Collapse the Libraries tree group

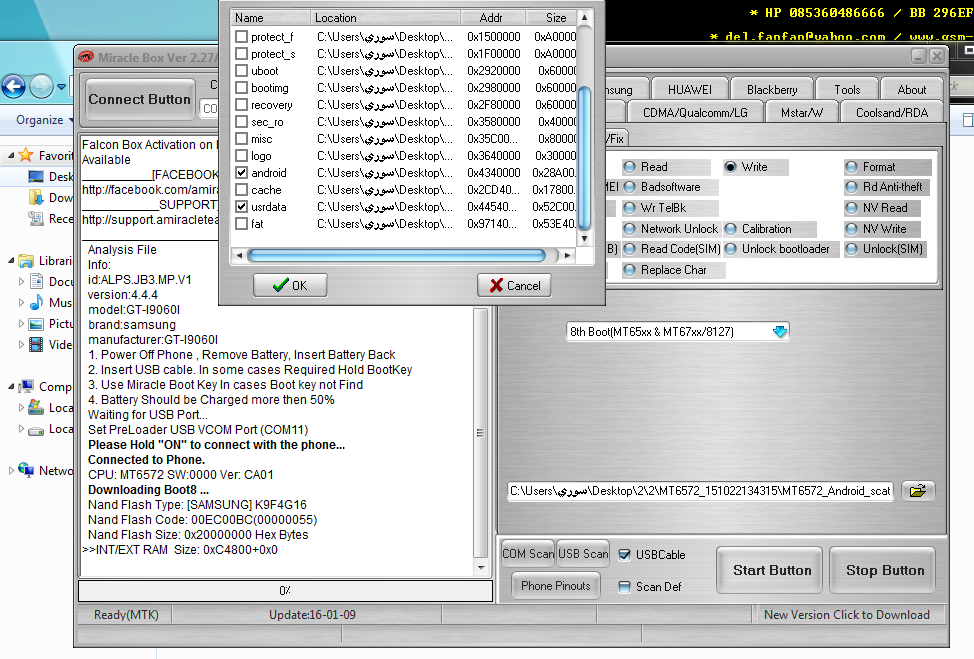(x=11, y=261)
